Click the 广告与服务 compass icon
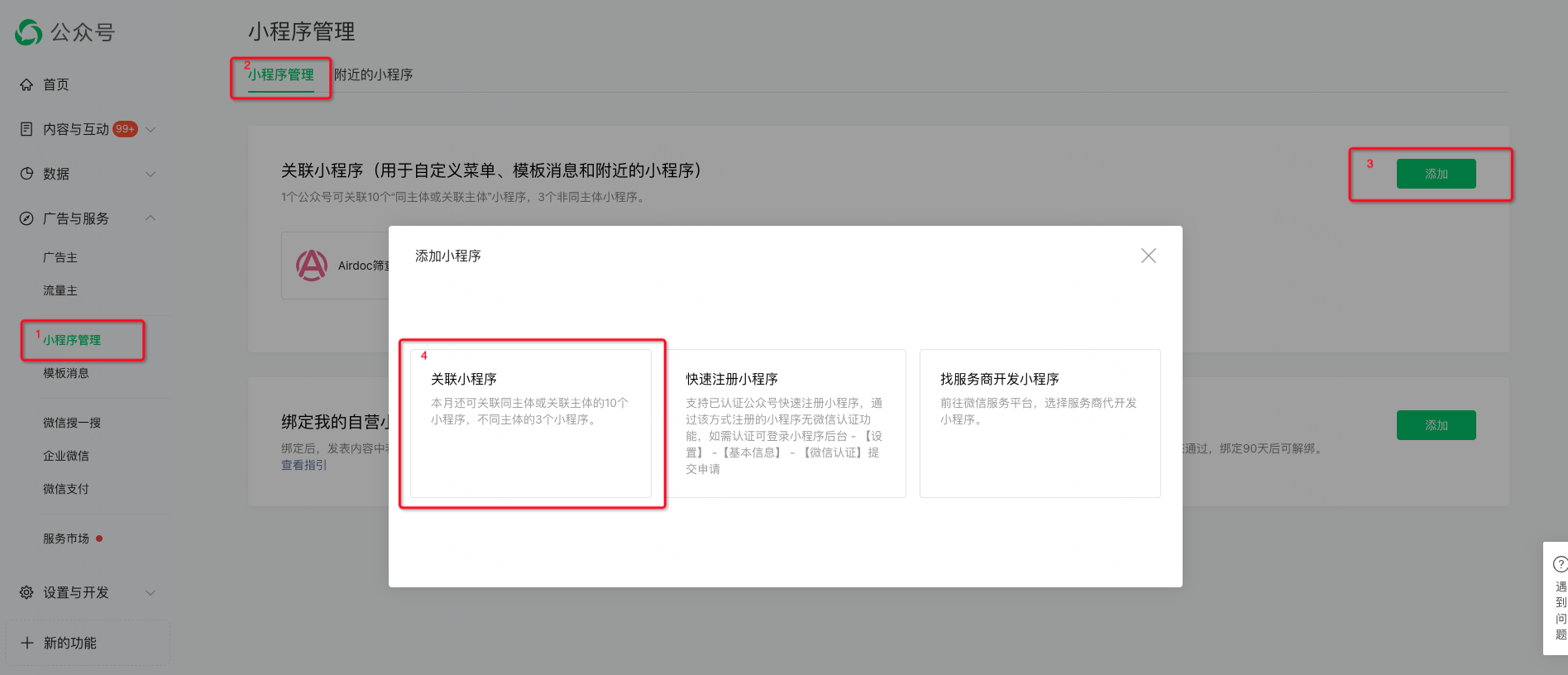Screen dimensions: 1568x675 click(x=26, y=218)
